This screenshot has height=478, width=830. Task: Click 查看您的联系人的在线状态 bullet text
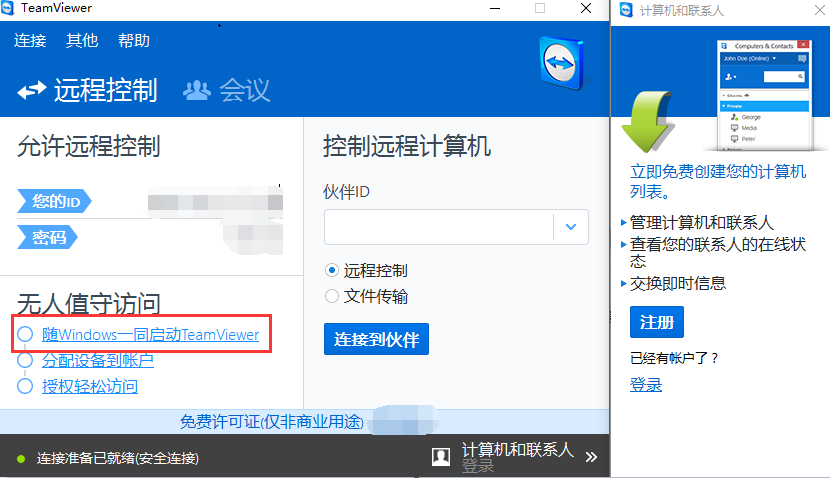click(718, 253)
